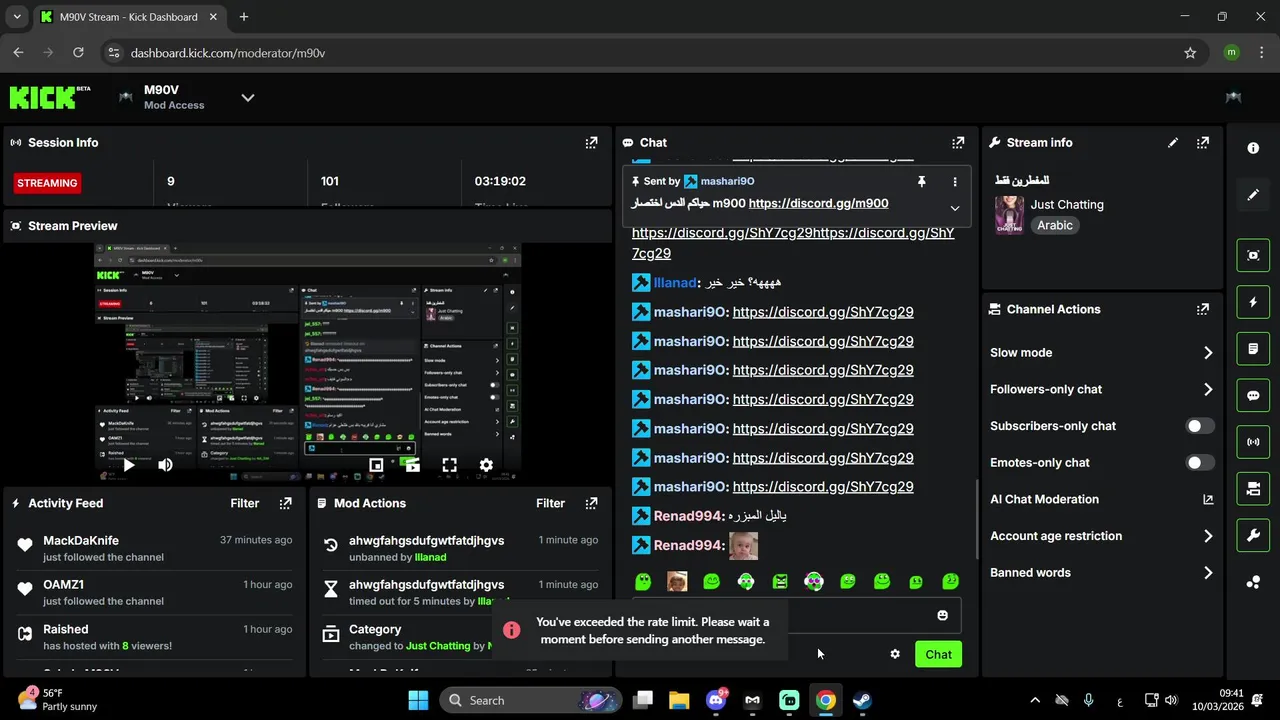Click Renad994 username with baby emote
Image resolution: width=1280 pixels, height=720 pixels.
click(688, 546)
